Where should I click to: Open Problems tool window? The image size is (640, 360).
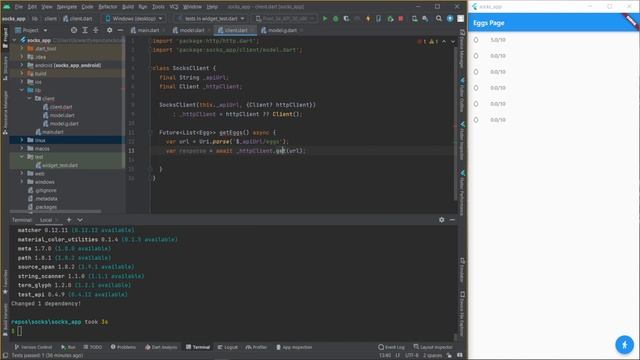(x=123, y=347)
